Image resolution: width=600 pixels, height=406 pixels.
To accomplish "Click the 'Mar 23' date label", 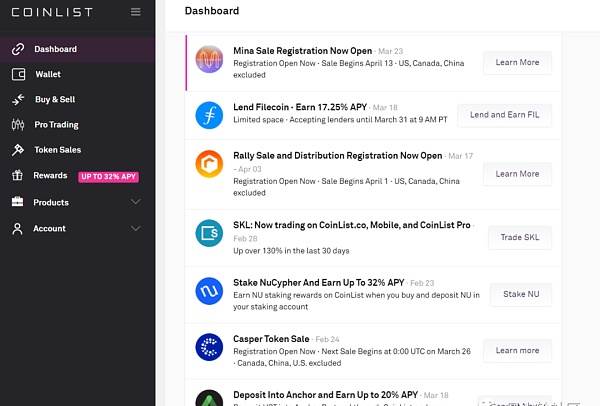I will [391, 51].
